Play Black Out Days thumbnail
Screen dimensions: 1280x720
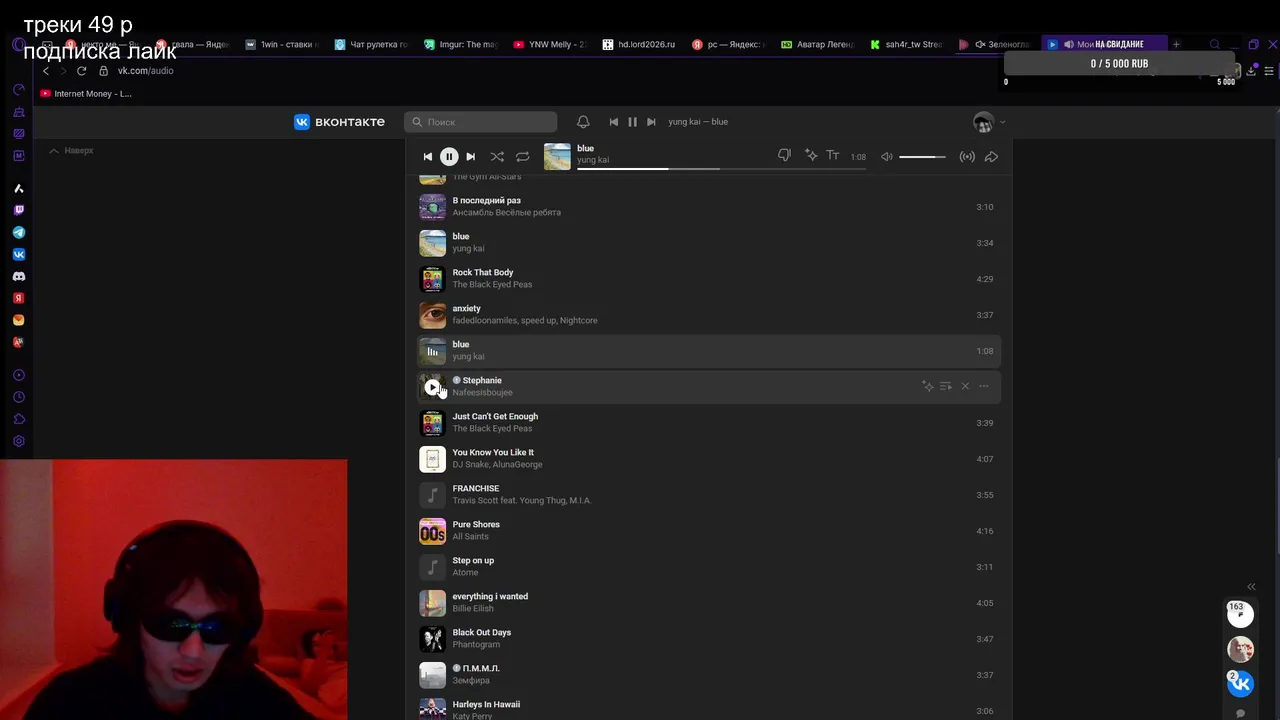click(x=432, y=639)
